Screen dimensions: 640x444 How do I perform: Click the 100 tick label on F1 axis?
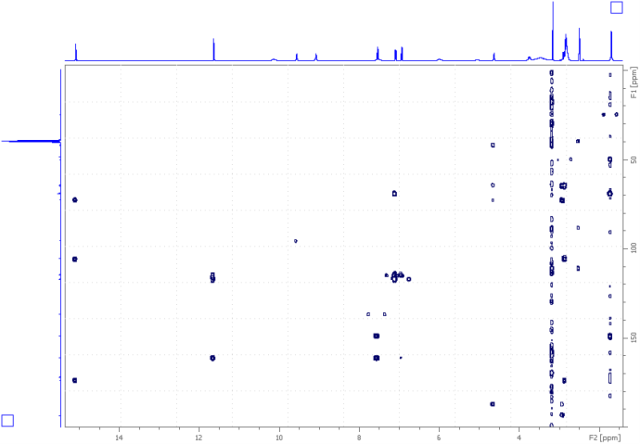(x=631, y=248)
